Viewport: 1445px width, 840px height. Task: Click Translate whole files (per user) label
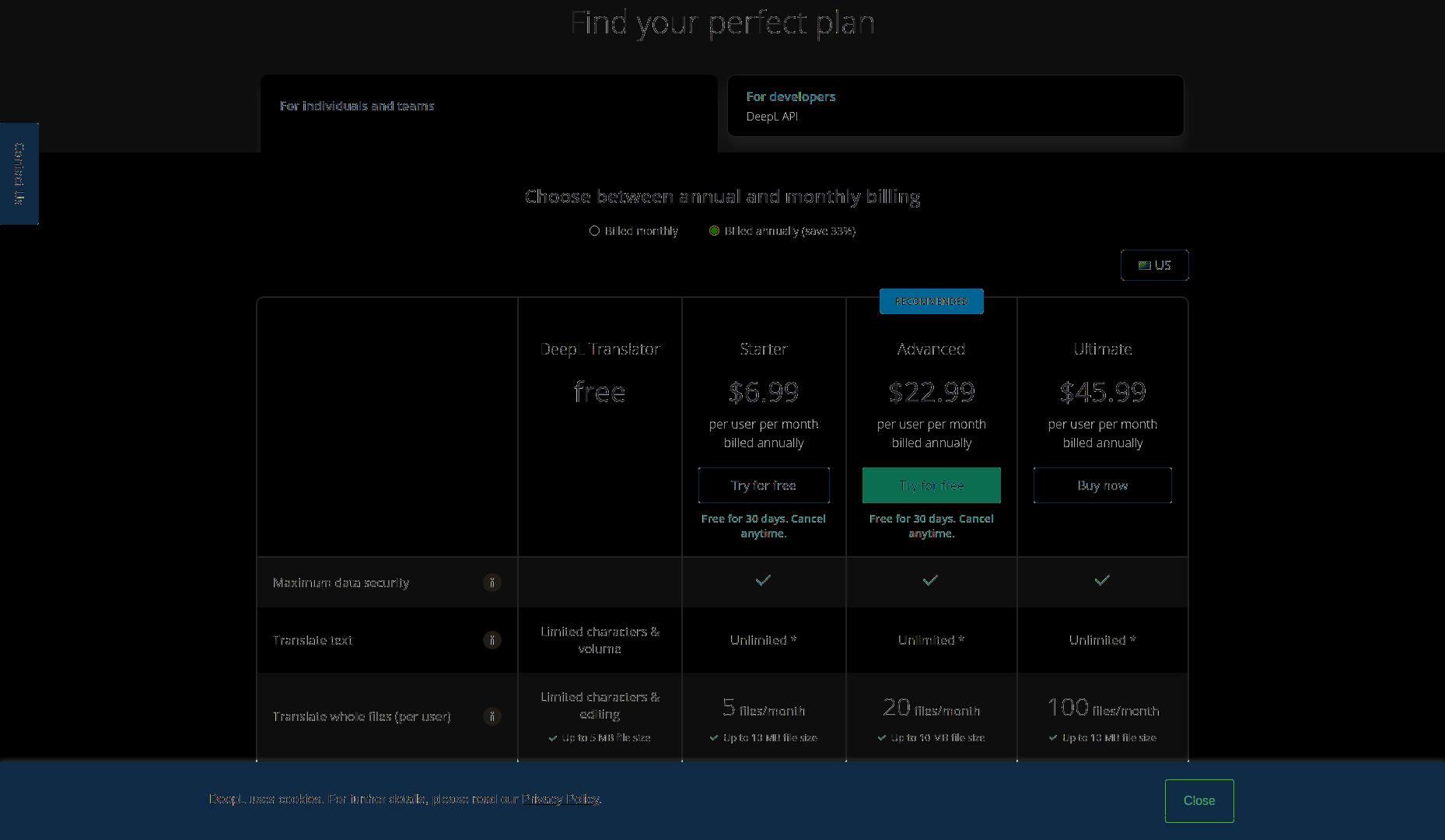[362, 716]
